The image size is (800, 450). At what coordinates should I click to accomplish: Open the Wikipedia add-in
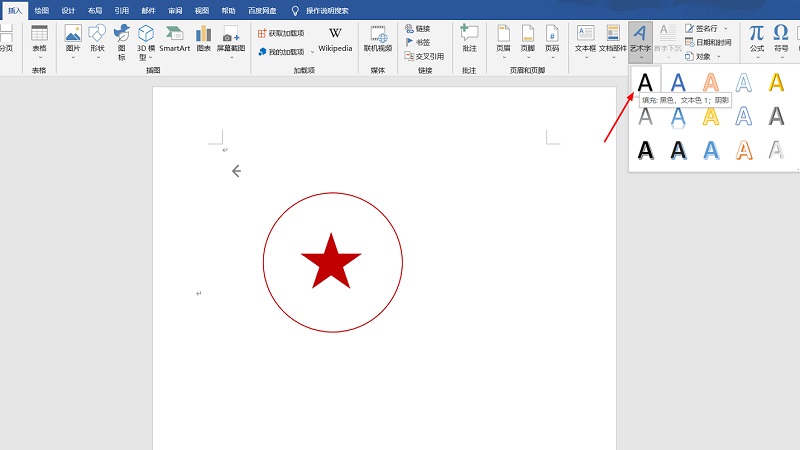[x=335, y=40]
